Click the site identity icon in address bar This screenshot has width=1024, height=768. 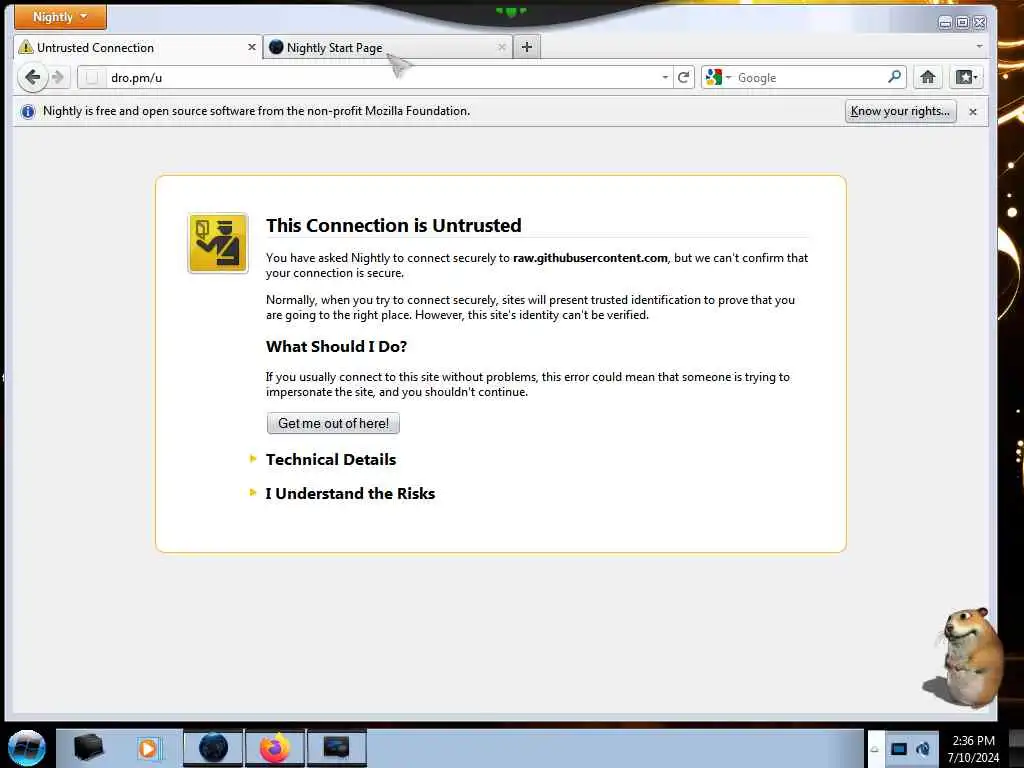pyautogui.click(x=92, y=78)
